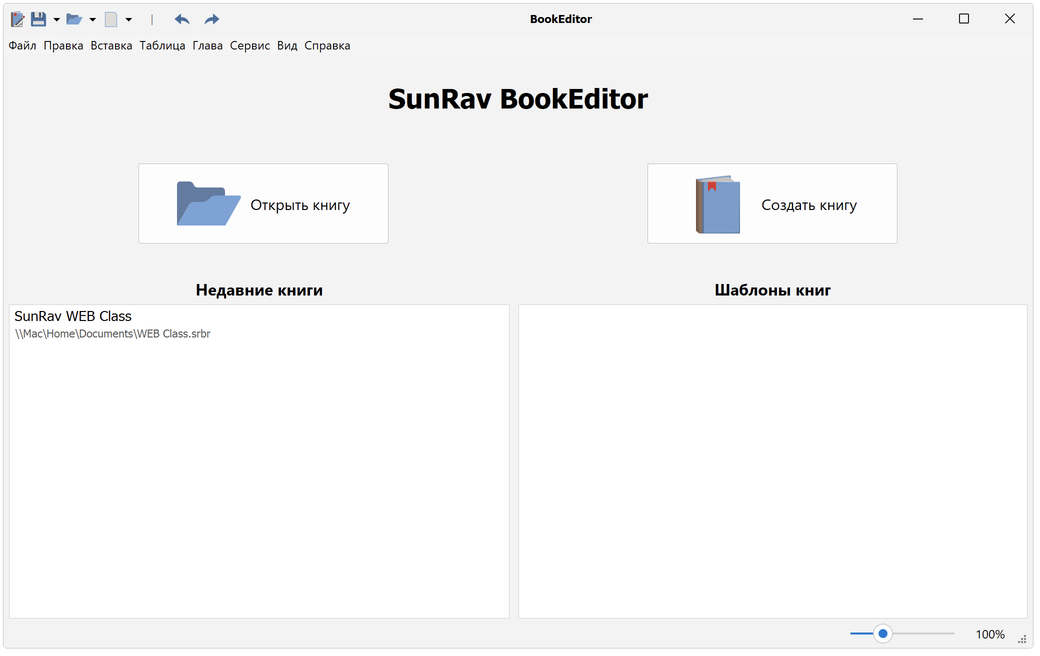Open the Вставка menu

[111, 46]
